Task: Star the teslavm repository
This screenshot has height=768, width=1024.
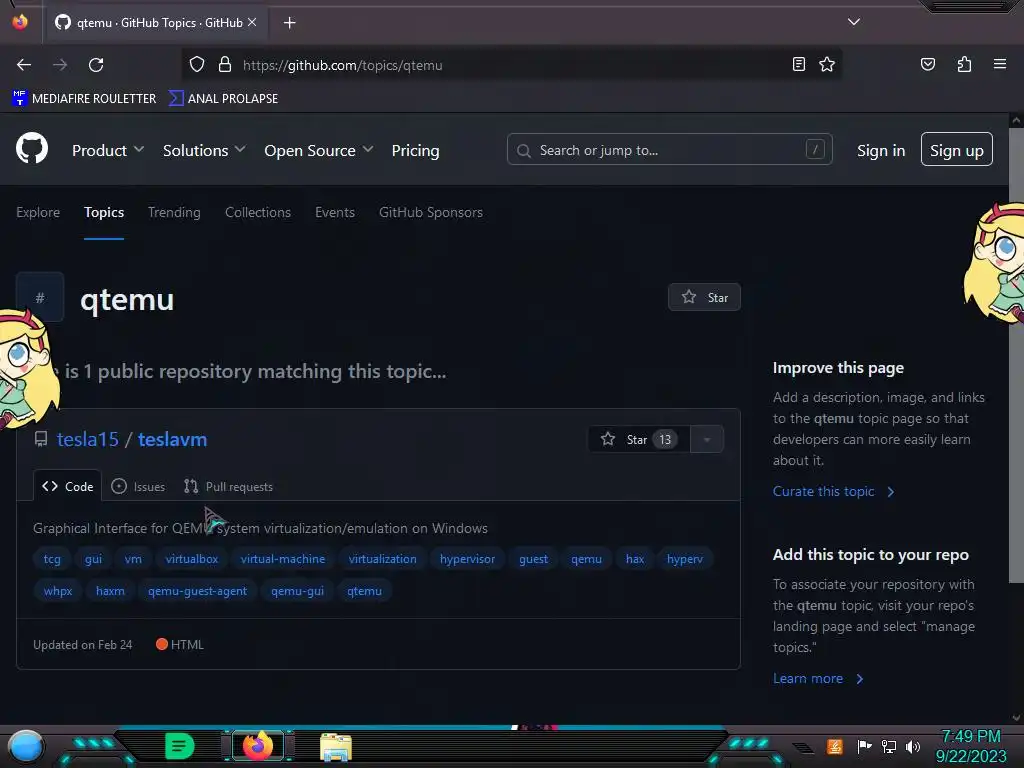Action: 639,440
